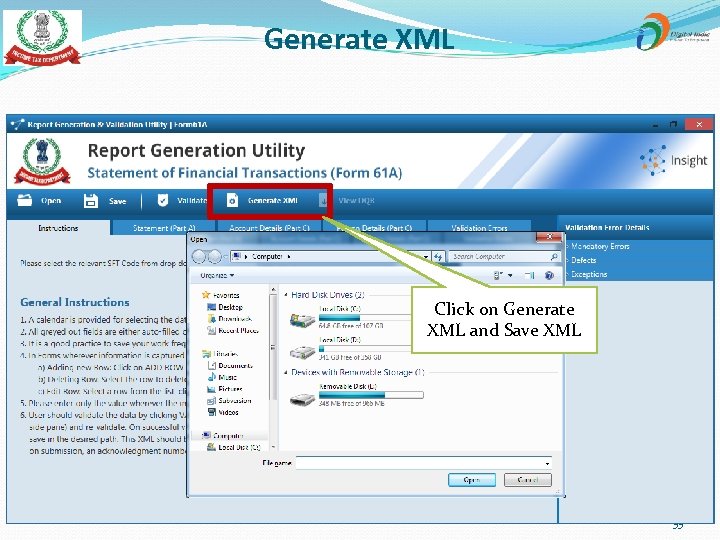The image size is (720, 540).
Task: Click the Validate label in toolbar
Action: tap(192, 201)
